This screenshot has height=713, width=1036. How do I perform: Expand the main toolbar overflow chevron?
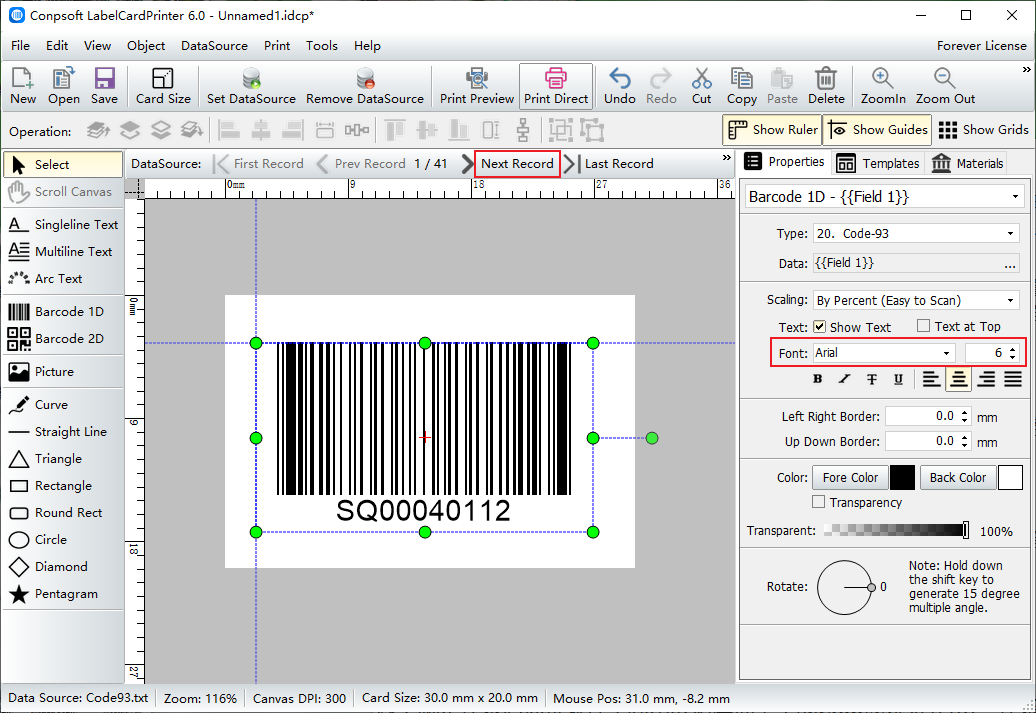[1026, 69]
